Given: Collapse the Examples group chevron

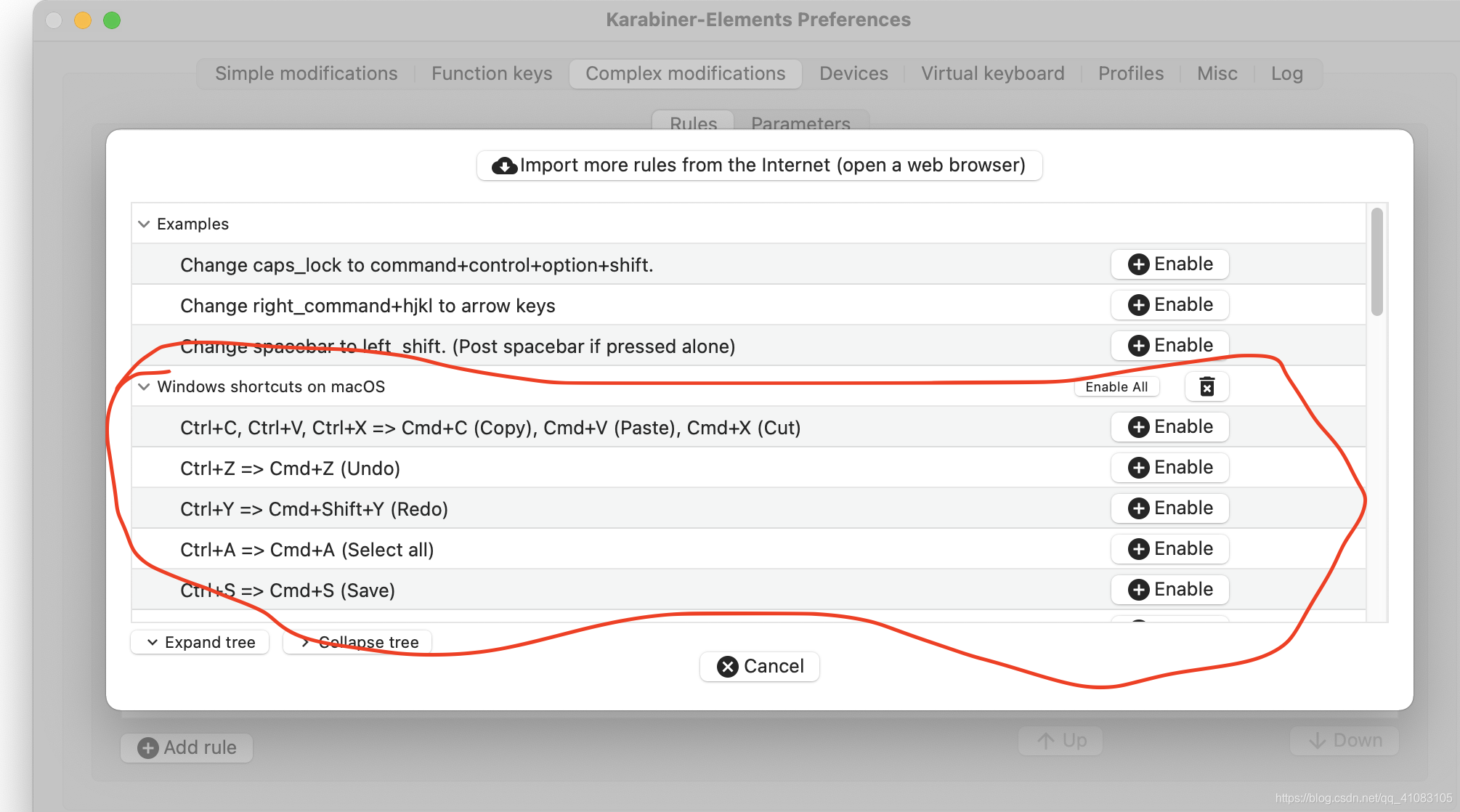Looking at the screenshot, I should pyautogui.click(x=144, y=224).
